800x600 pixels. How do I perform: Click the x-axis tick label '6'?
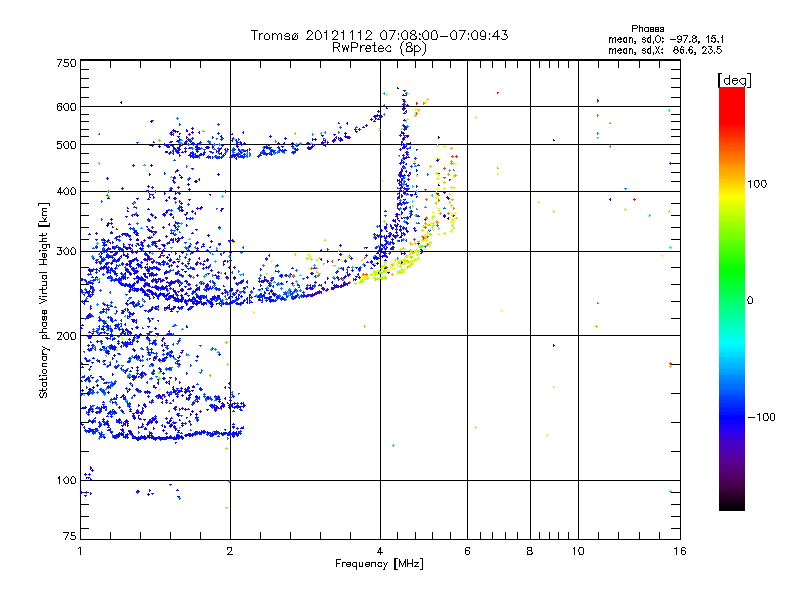pos(467,551)
